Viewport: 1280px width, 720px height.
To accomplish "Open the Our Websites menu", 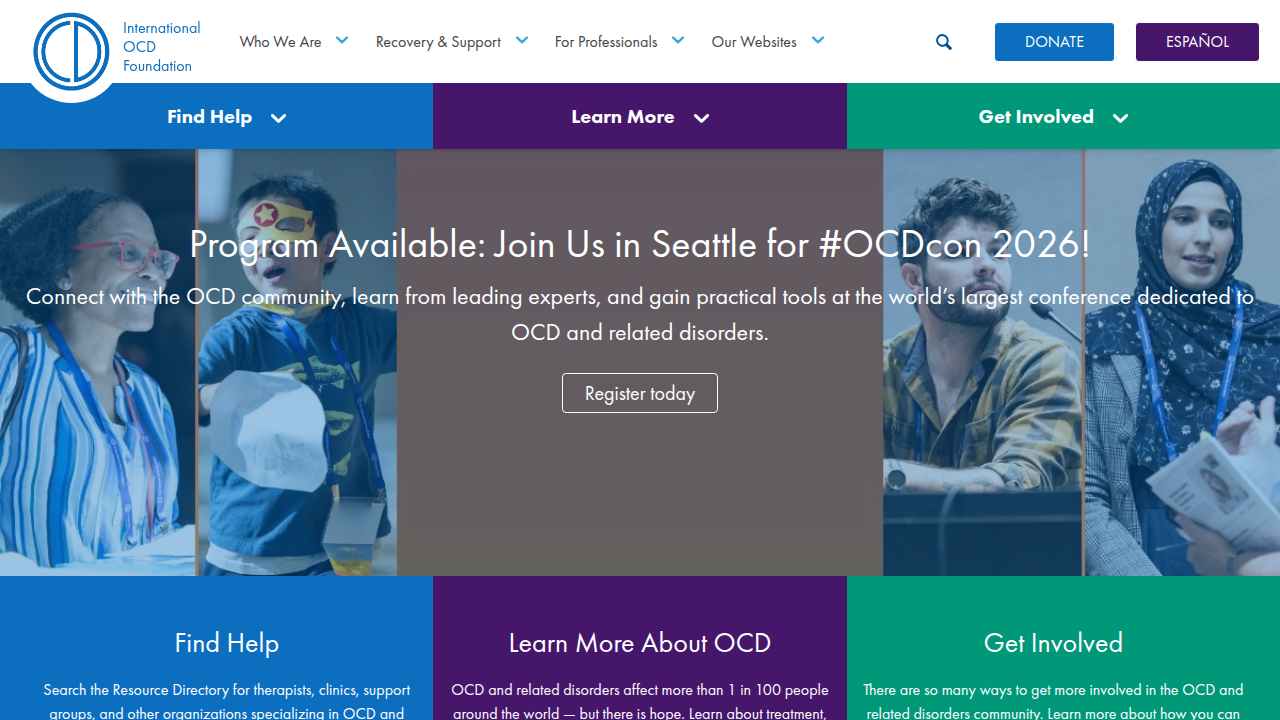I will (x=754, y=42).
